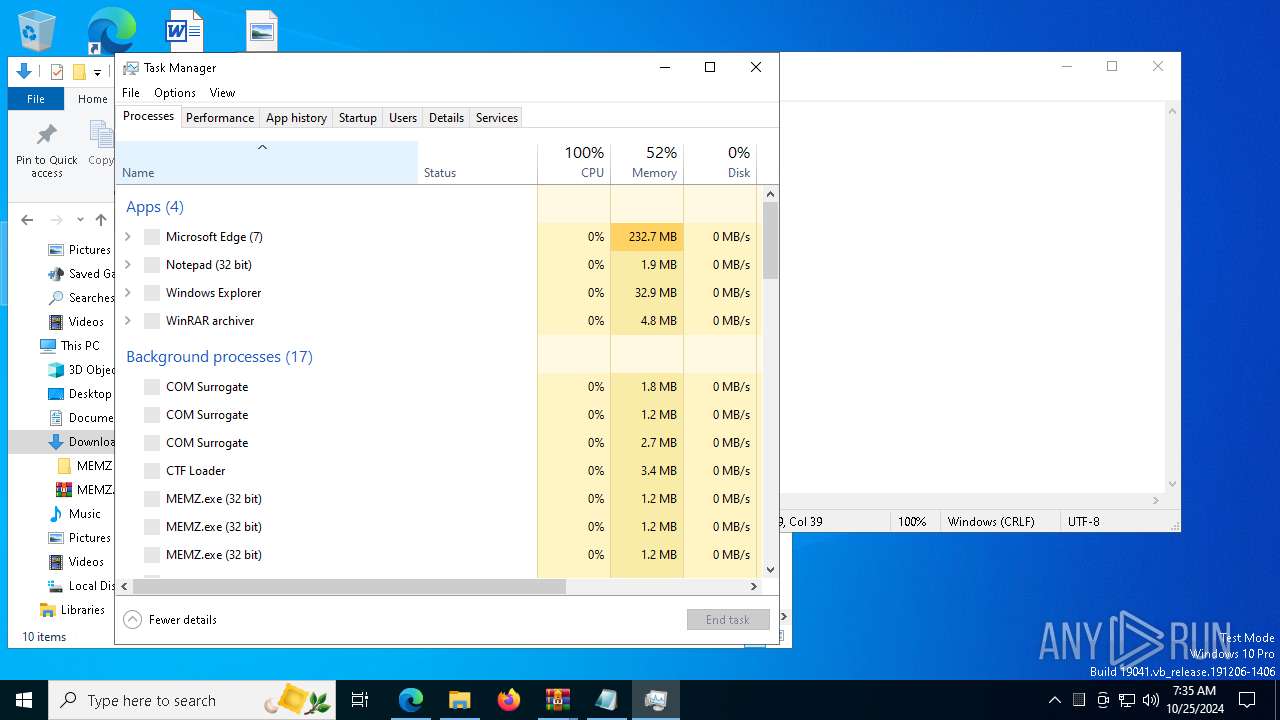Click the Task Manager title bar icon

[x=131, y=68]
